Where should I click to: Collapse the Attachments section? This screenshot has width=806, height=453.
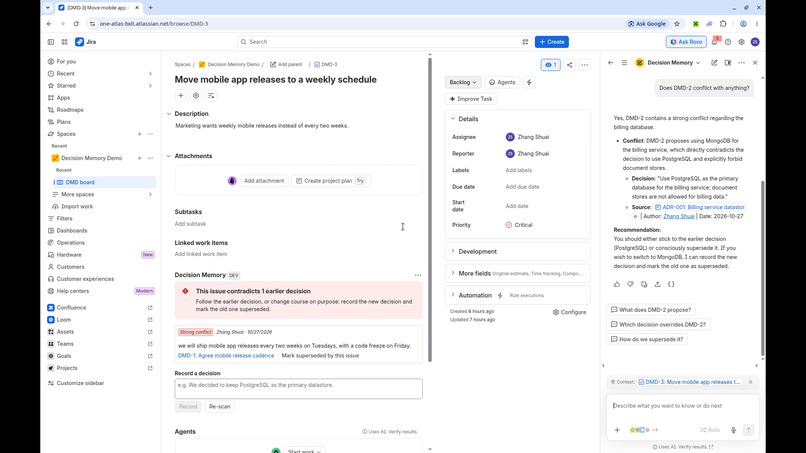[x=169, y=156]
